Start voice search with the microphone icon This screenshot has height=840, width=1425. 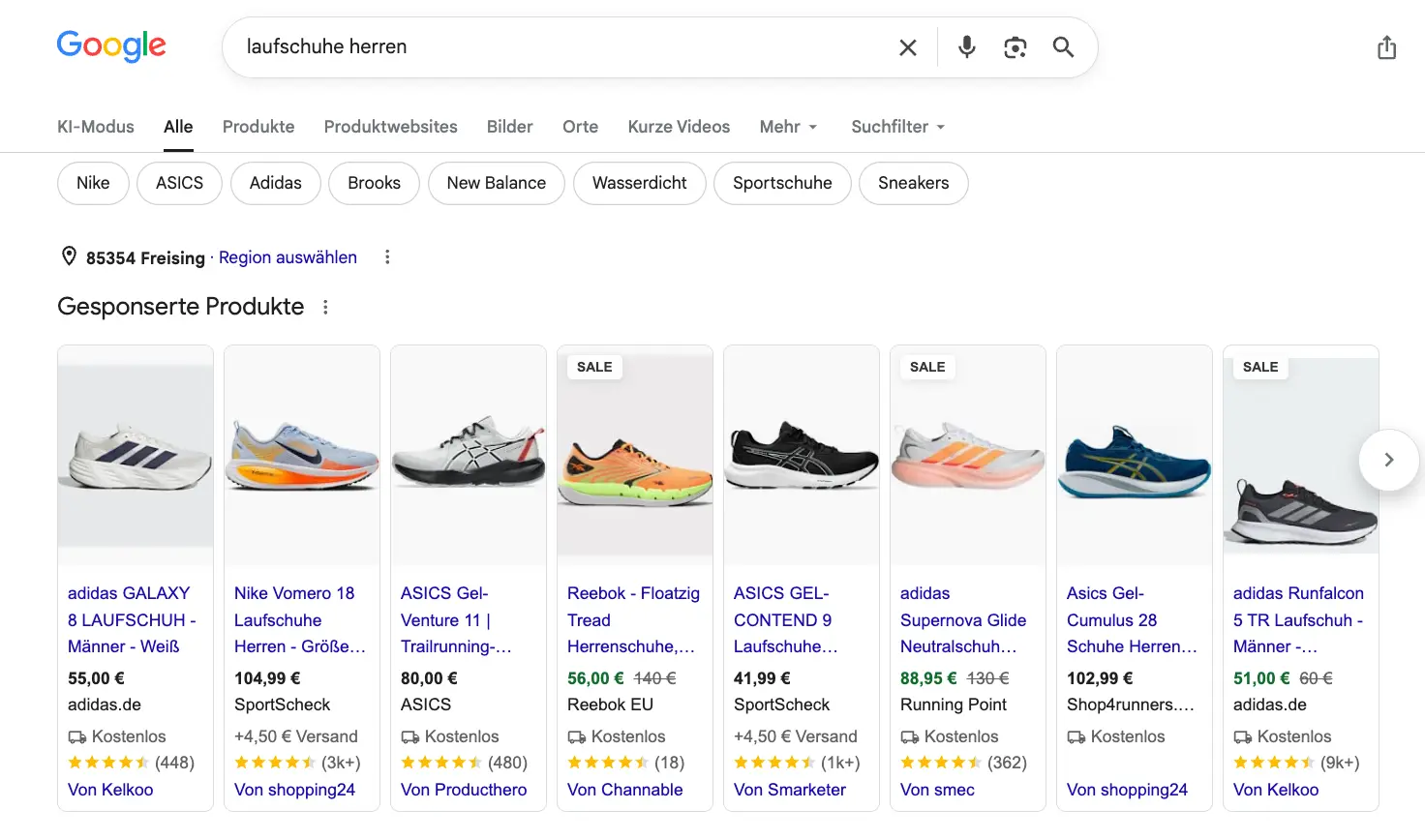pyautogui.click(x=966, y=47)
